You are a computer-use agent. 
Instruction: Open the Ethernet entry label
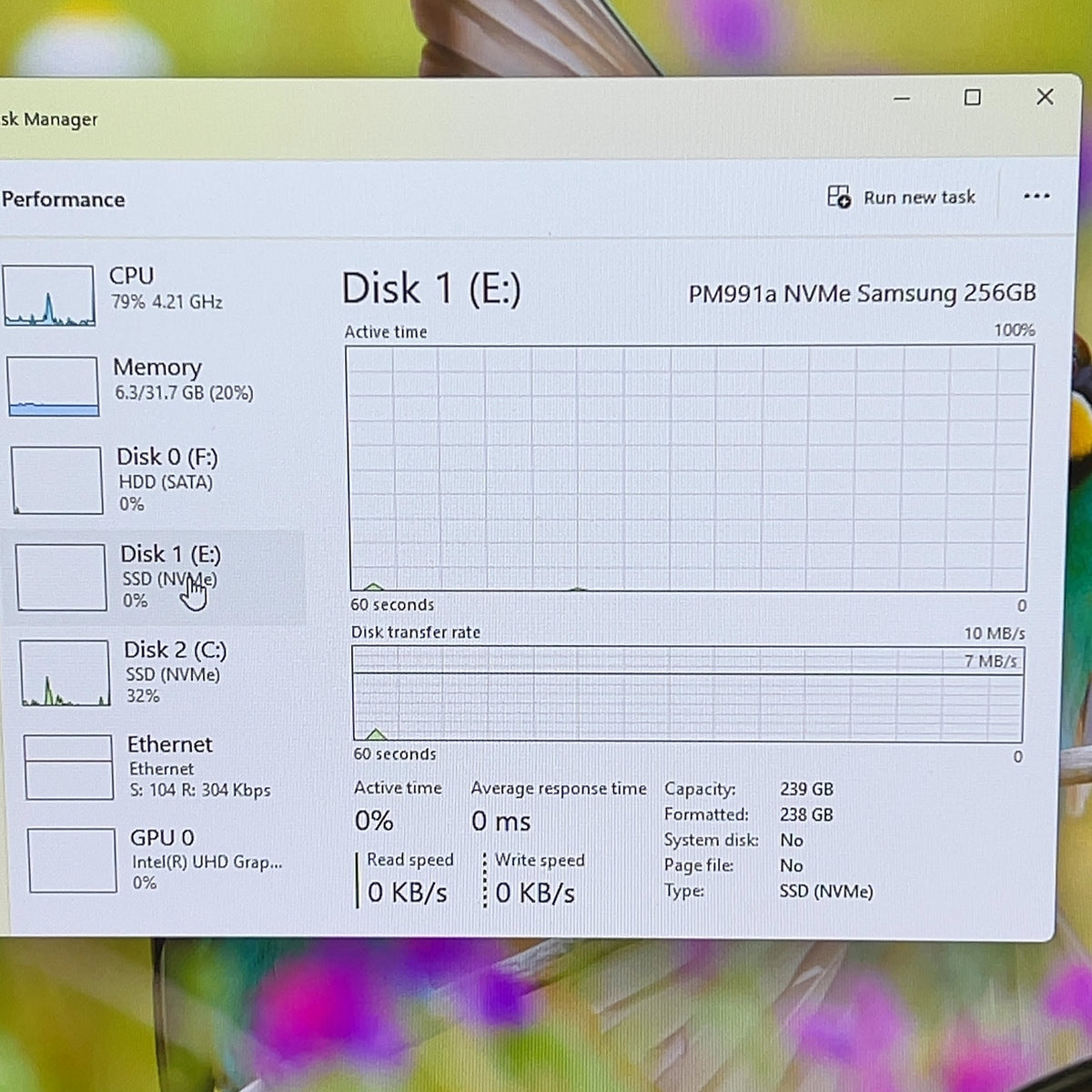coord(169,744)
